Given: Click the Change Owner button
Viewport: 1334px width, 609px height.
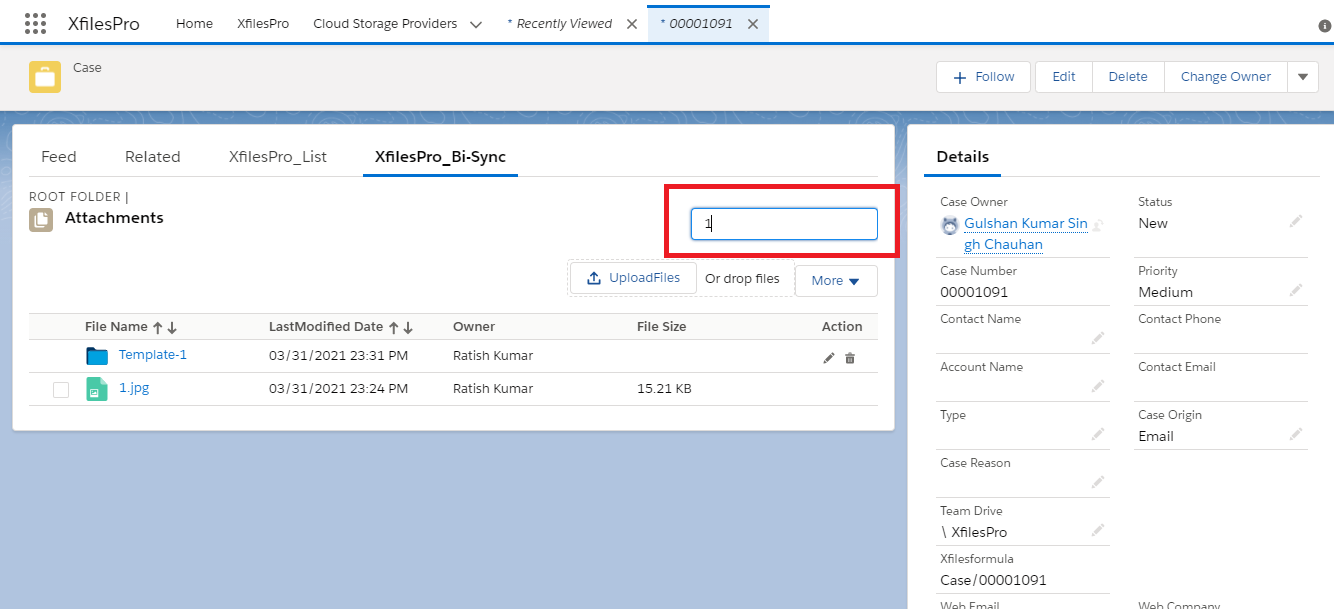Looking at the screenshot, I should (1225, 77).
